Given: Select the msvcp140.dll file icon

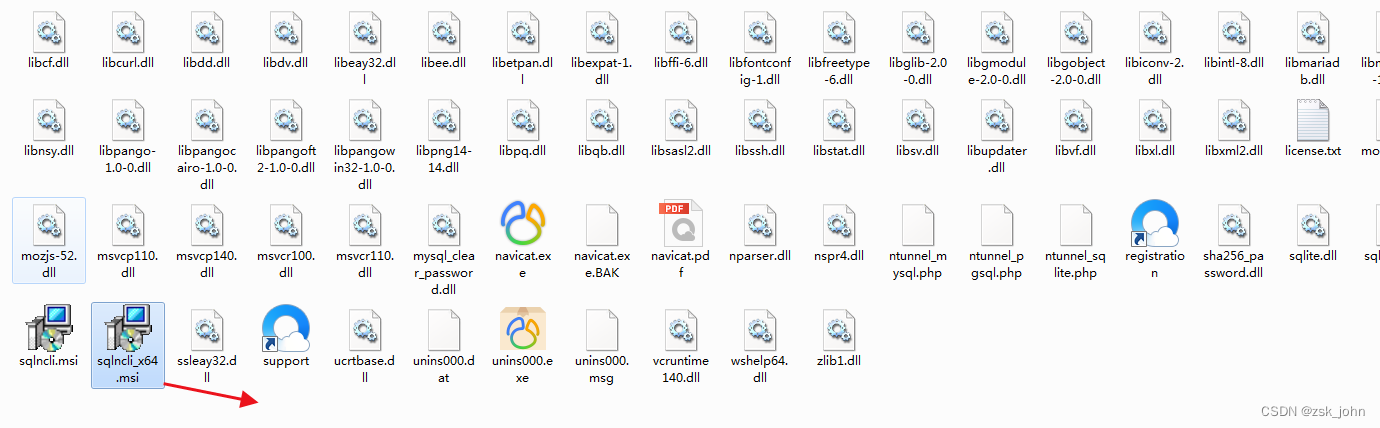Looking at the screenshot, I should (207, 224).
